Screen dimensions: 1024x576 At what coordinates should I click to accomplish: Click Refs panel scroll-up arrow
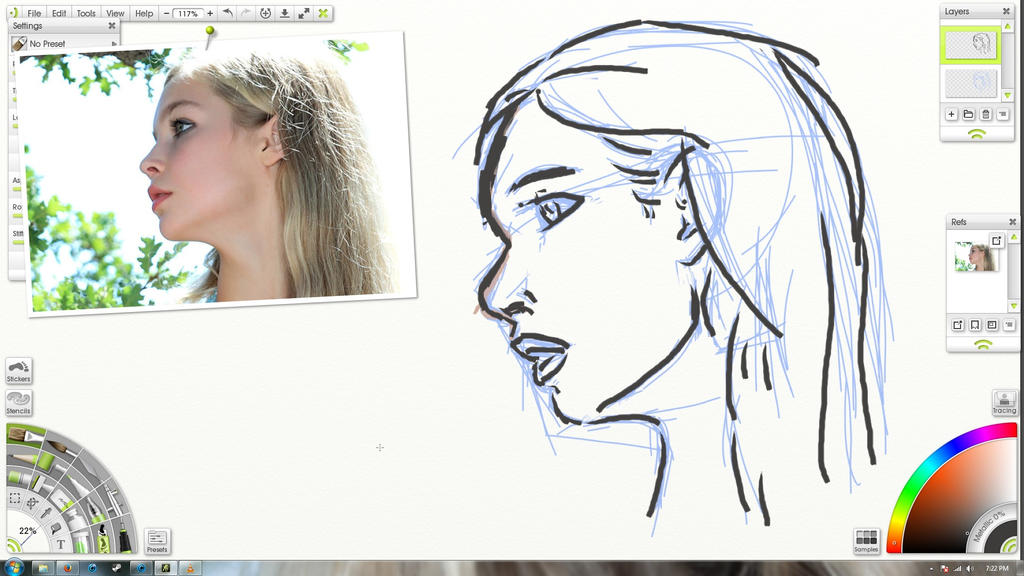point(1014,237)
